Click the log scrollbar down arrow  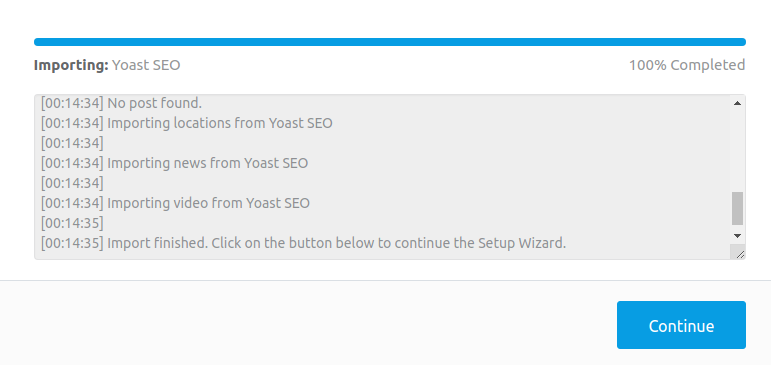[737, 236]
